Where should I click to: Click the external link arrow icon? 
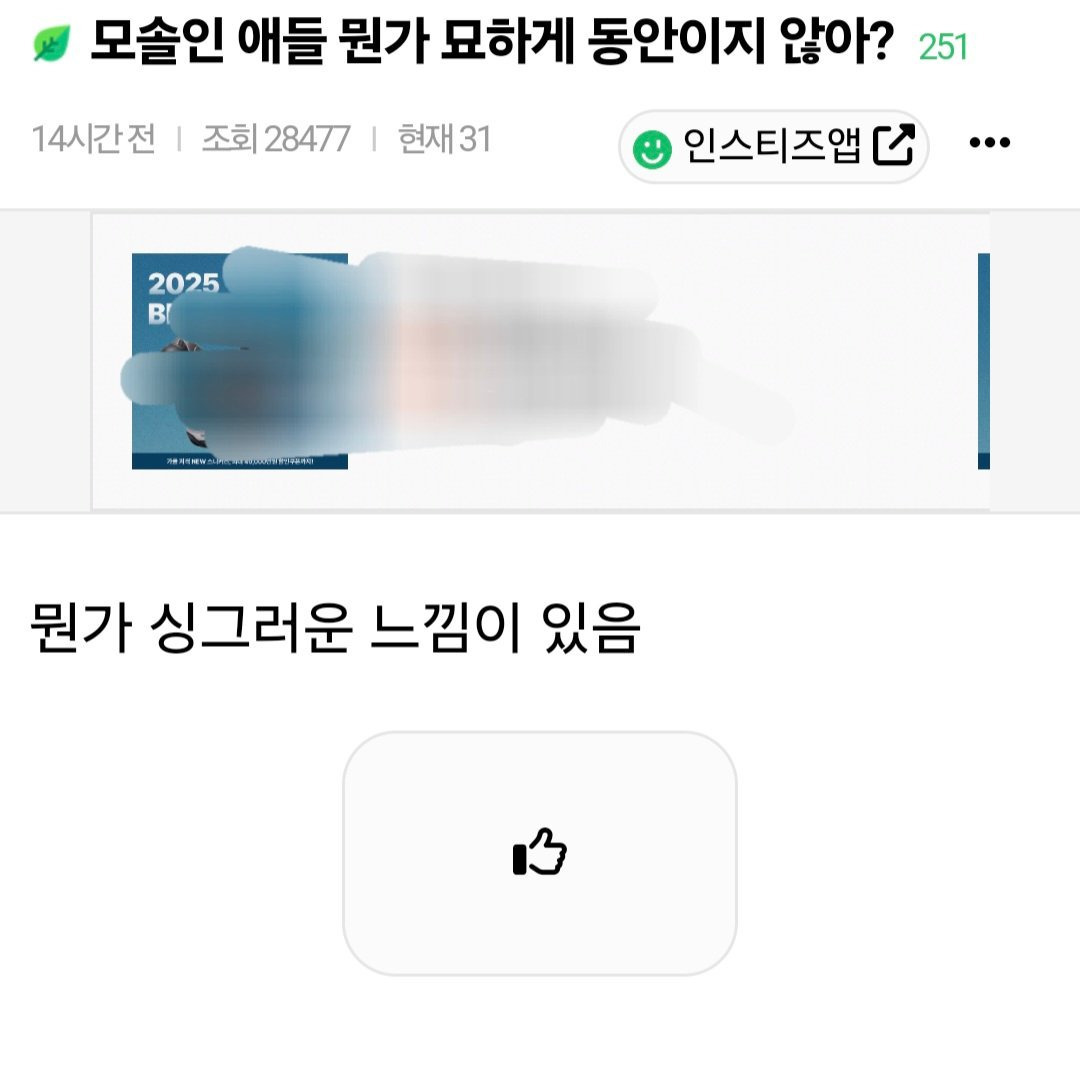tap(894, 145)
